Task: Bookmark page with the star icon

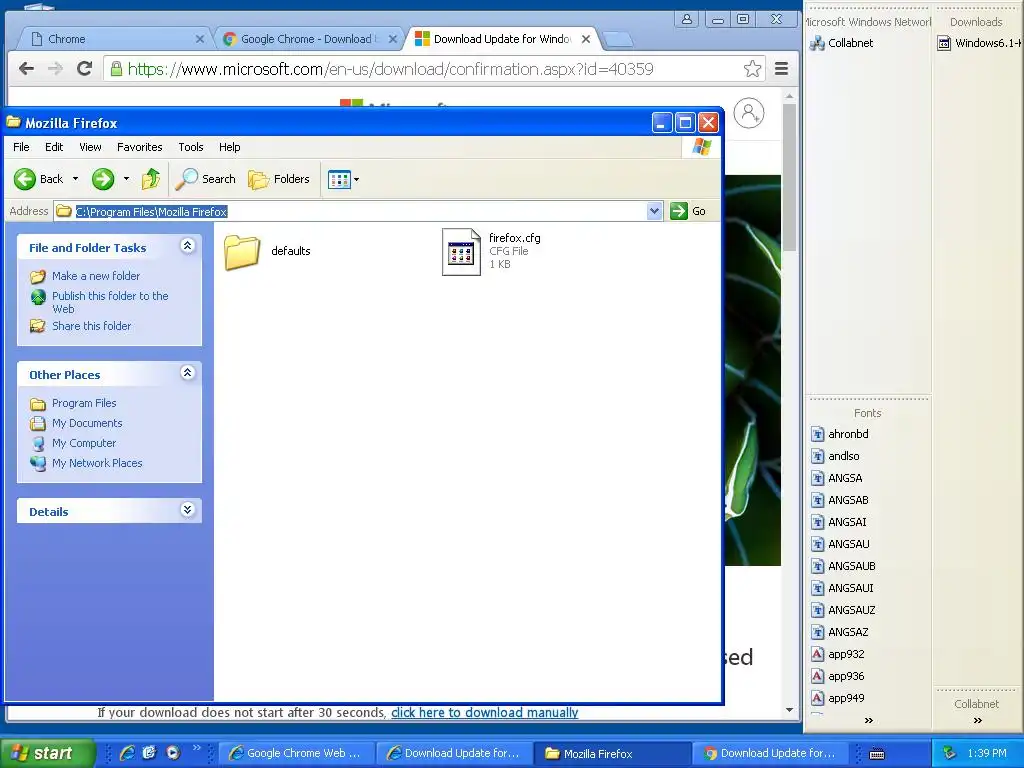Action: pos(752,69)
